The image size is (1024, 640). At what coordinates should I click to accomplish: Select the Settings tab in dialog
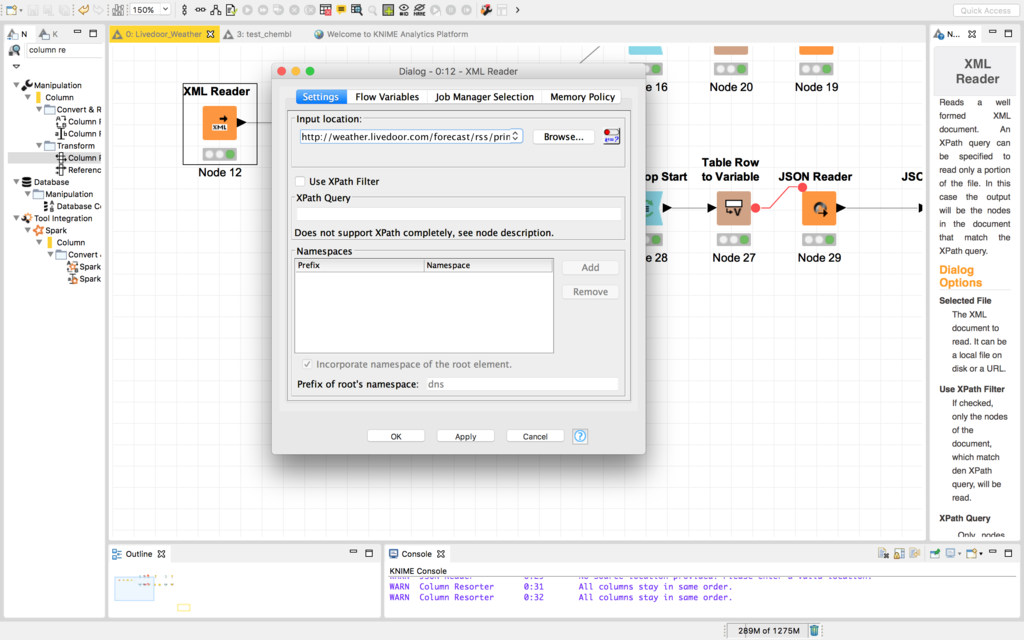point(321,97)
